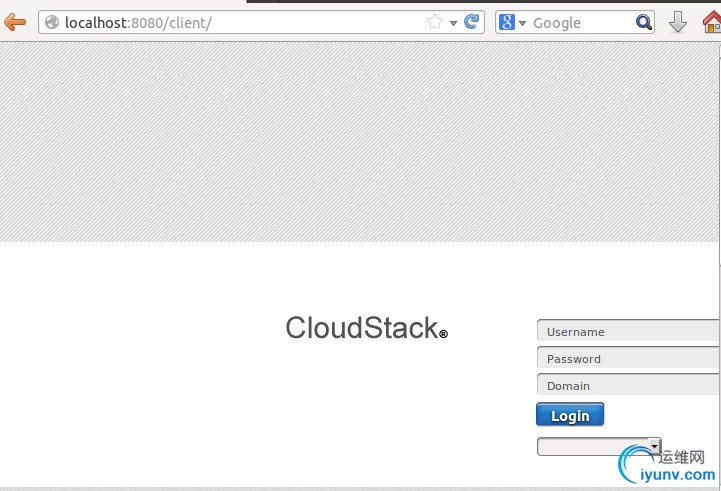The height and width of the screenshot is (491, 721).
Task: Click the localhost:8080/client/ address bar
Action: pos(261,22)
